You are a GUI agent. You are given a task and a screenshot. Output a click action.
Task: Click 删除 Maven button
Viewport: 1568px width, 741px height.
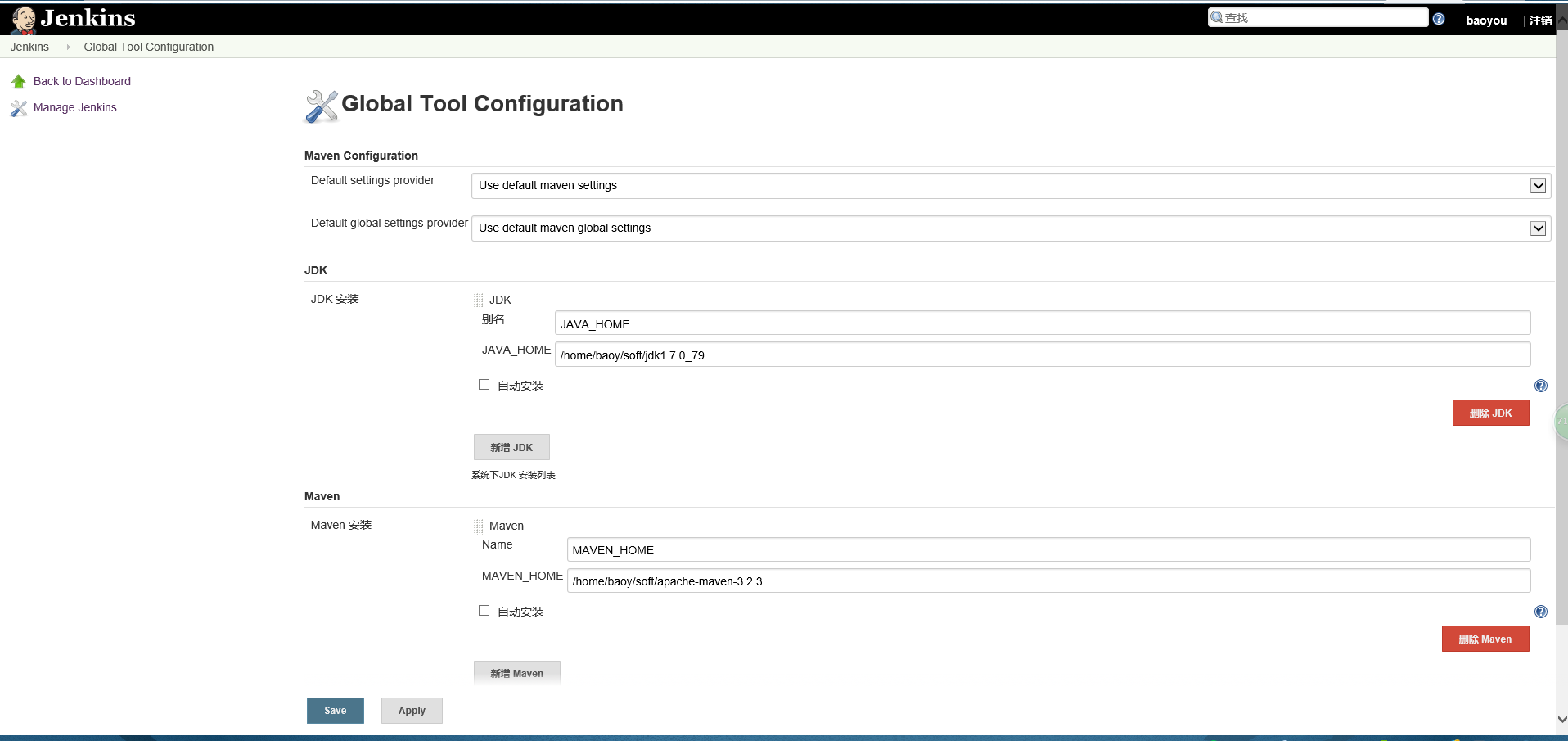1485,639
